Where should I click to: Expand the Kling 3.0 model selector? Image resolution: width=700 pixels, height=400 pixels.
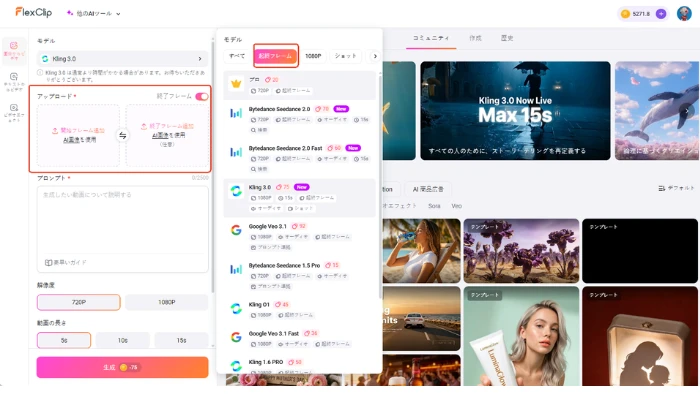coord(122,59)
